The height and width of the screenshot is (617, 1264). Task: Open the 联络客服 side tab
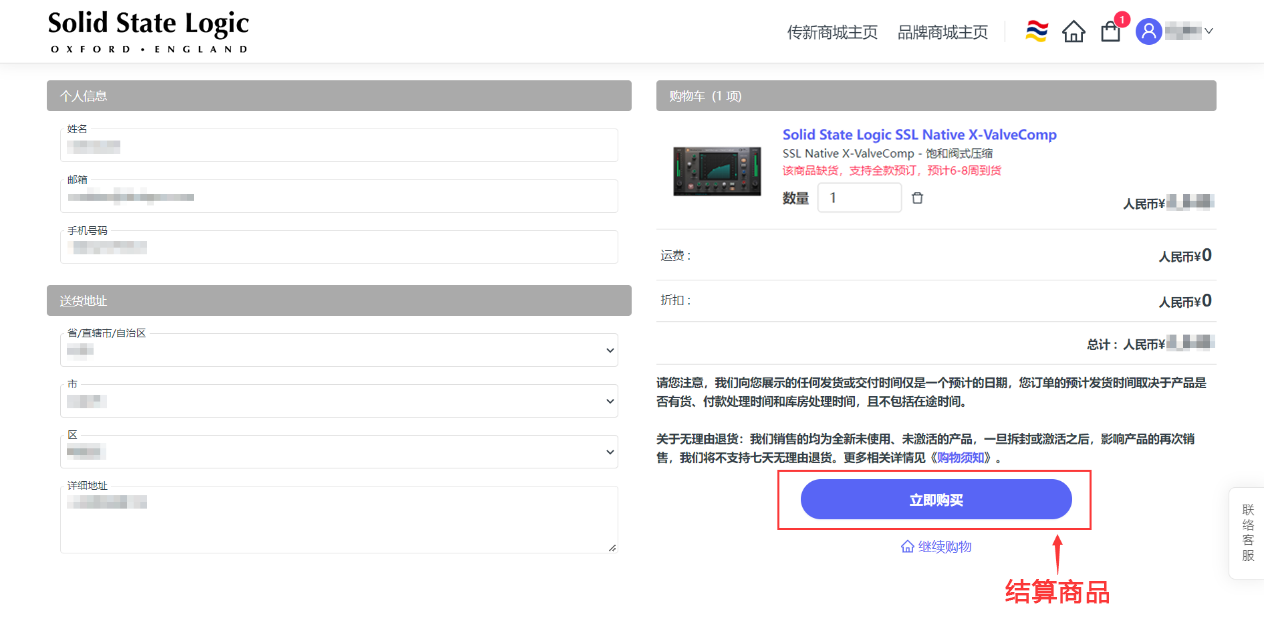coord(1247,532)
